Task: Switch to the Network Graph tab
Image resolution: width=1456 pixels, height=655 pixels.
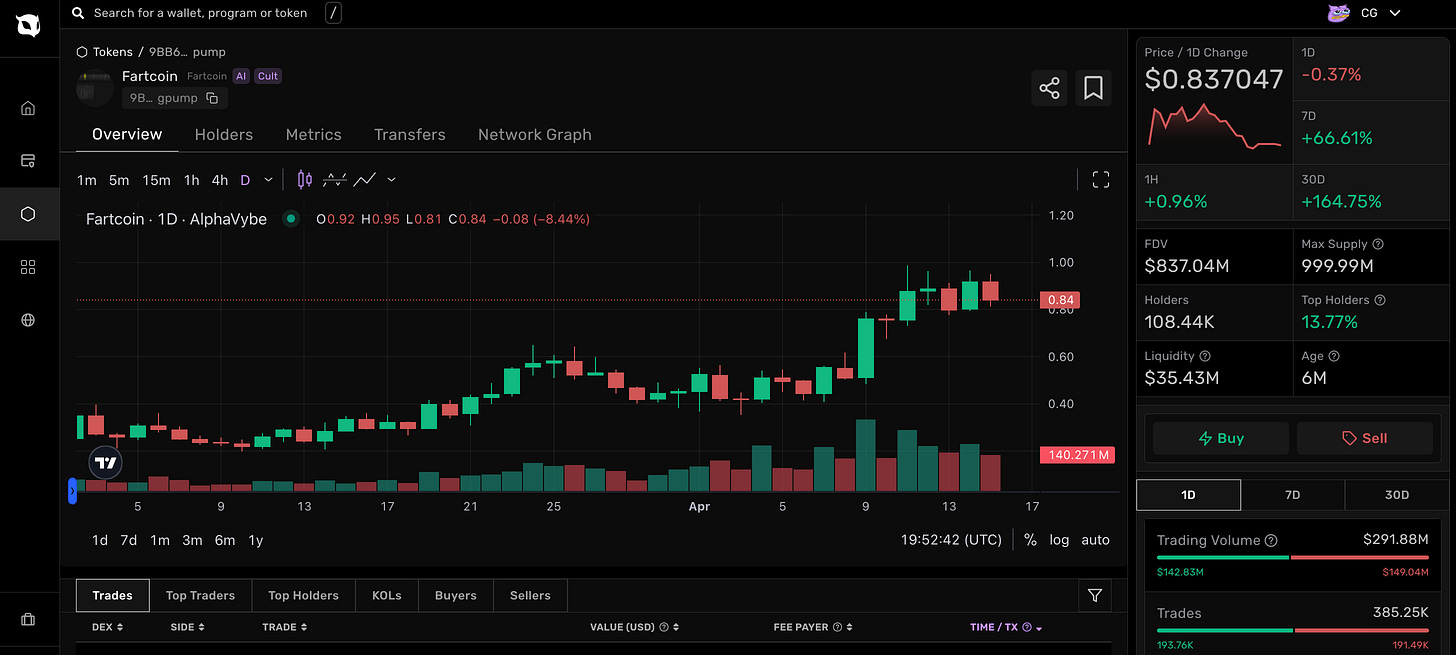Action: (535, 134)
